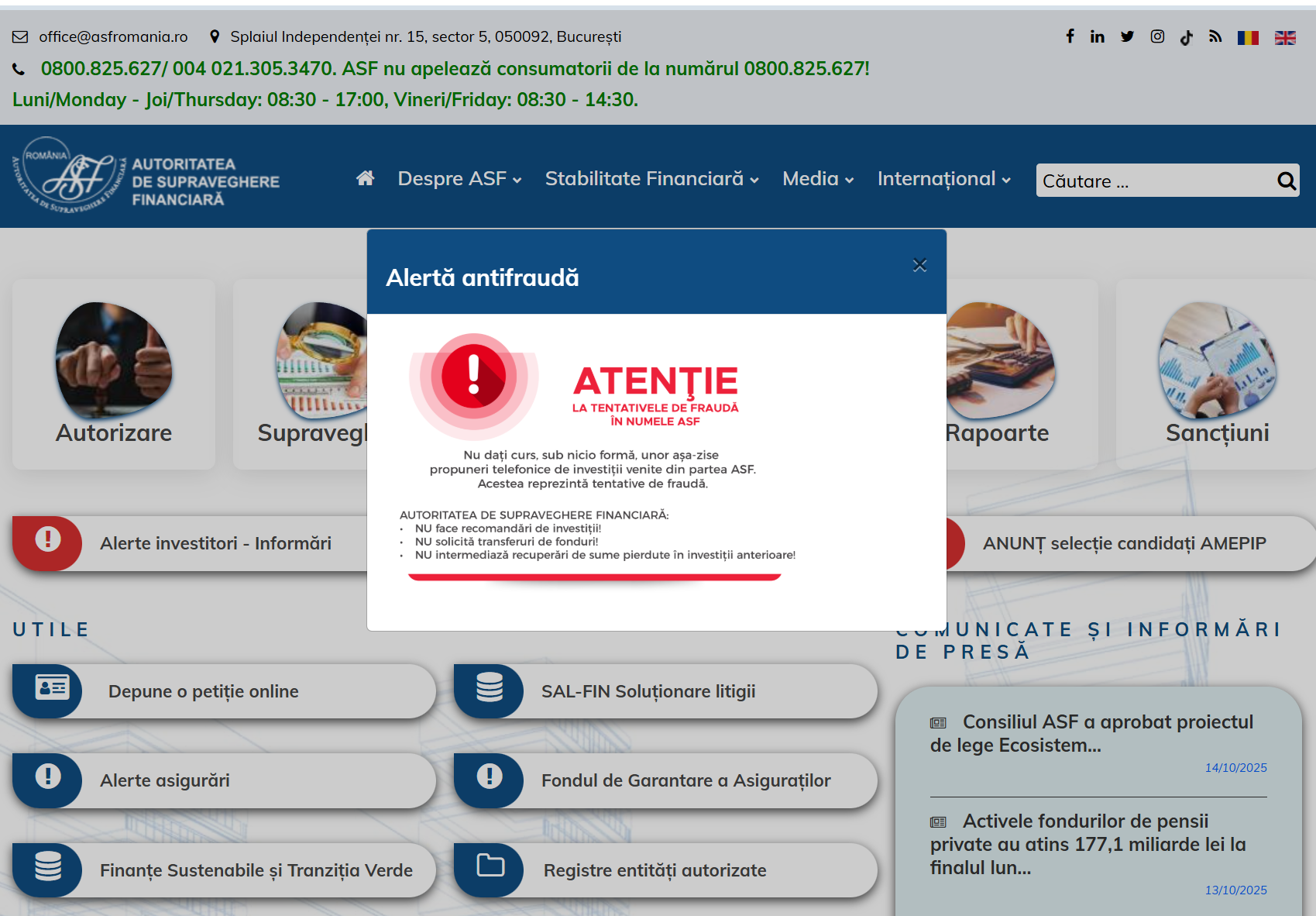Screen dimensions: 1316x916
Task: Open the RSS feed icon
Action: point(1215,36)
